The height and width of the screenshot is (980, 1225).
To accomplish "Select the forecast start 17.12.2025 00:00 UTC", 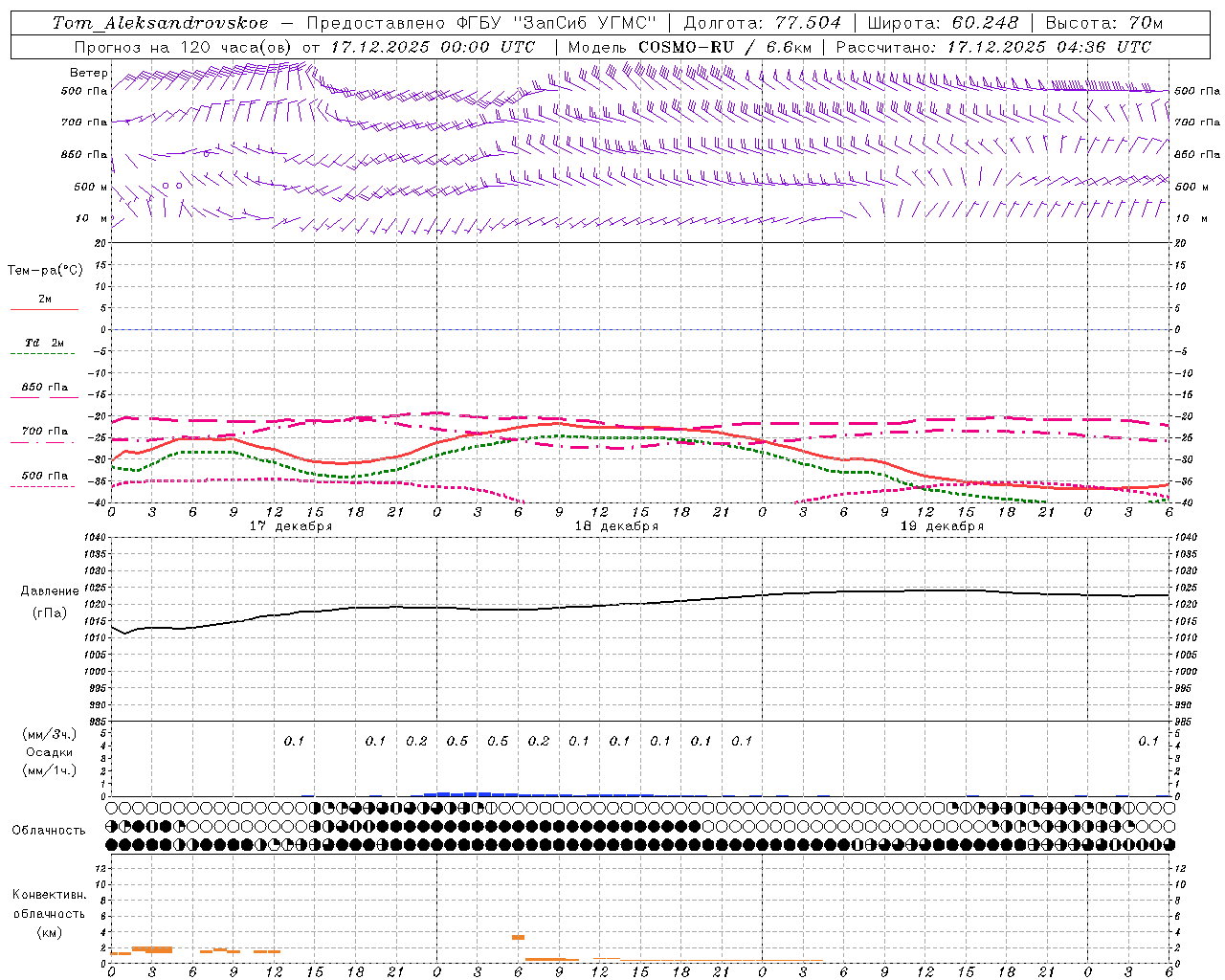I will (433, 47).
